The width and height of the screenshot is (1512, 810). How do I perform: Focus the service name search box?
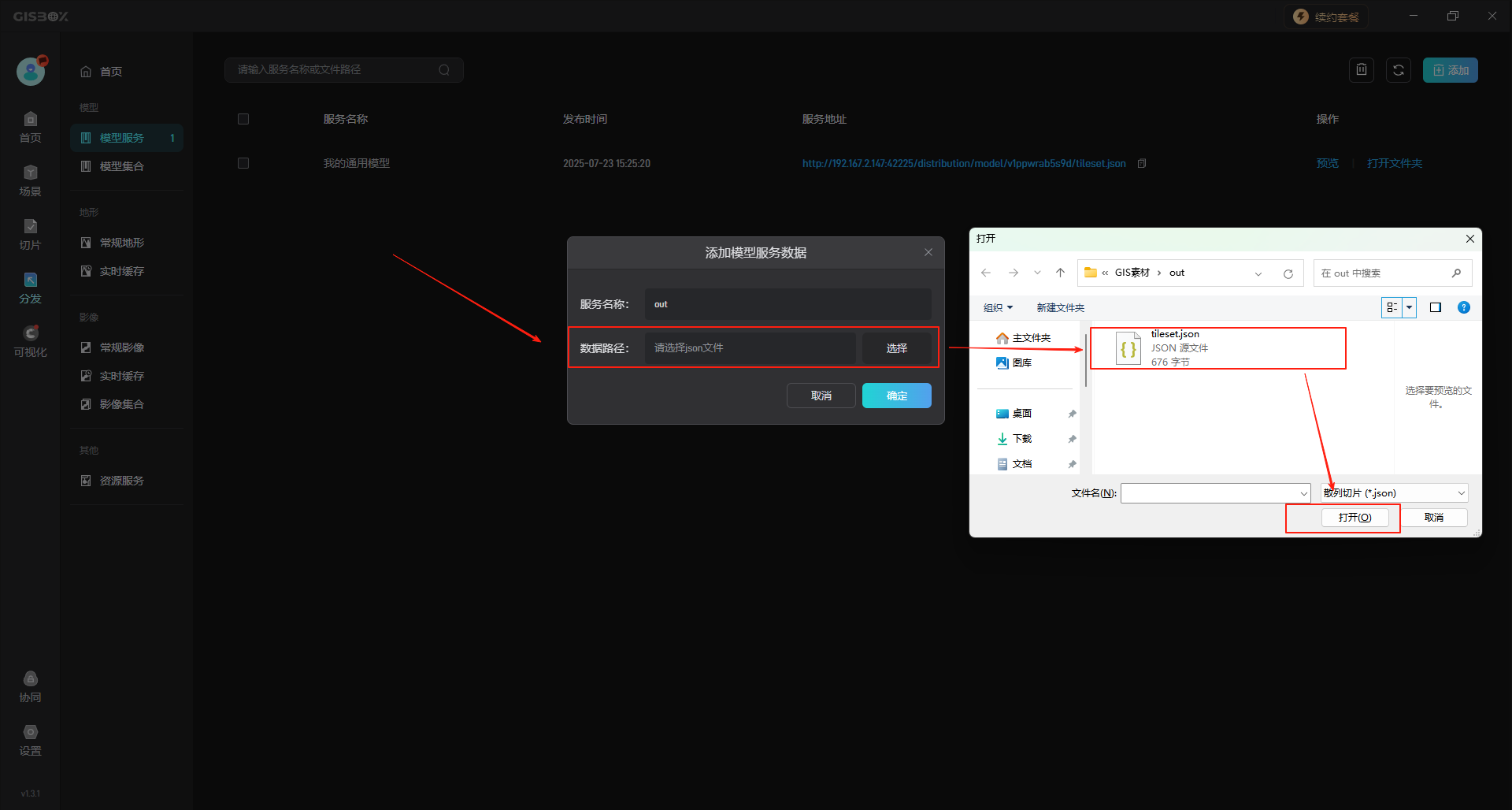click(x=344, y=70)
